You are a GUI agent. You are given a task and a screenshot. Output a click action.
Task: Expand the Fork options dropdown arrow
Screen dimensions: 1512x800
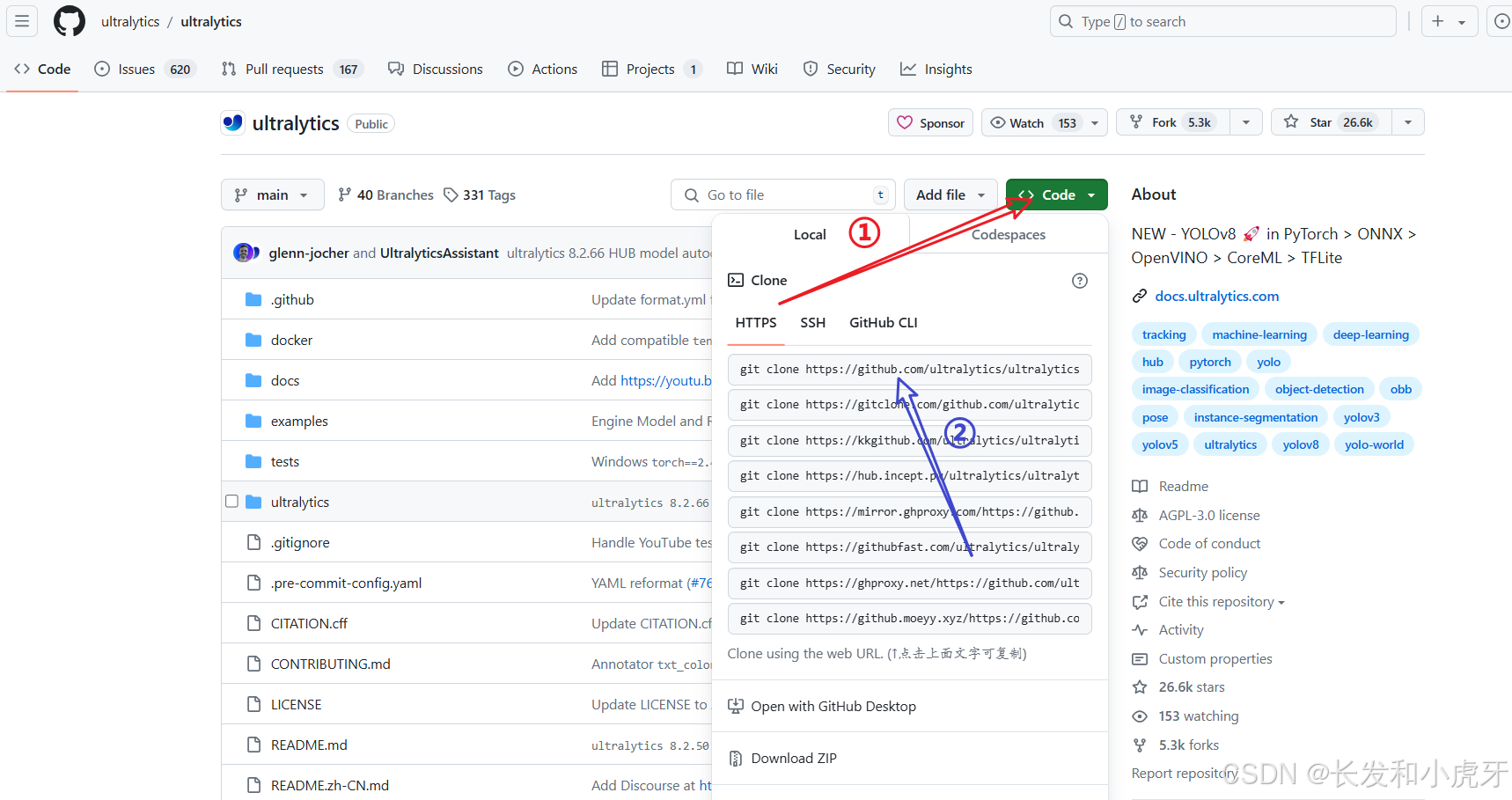click(x=1246, y=122)
